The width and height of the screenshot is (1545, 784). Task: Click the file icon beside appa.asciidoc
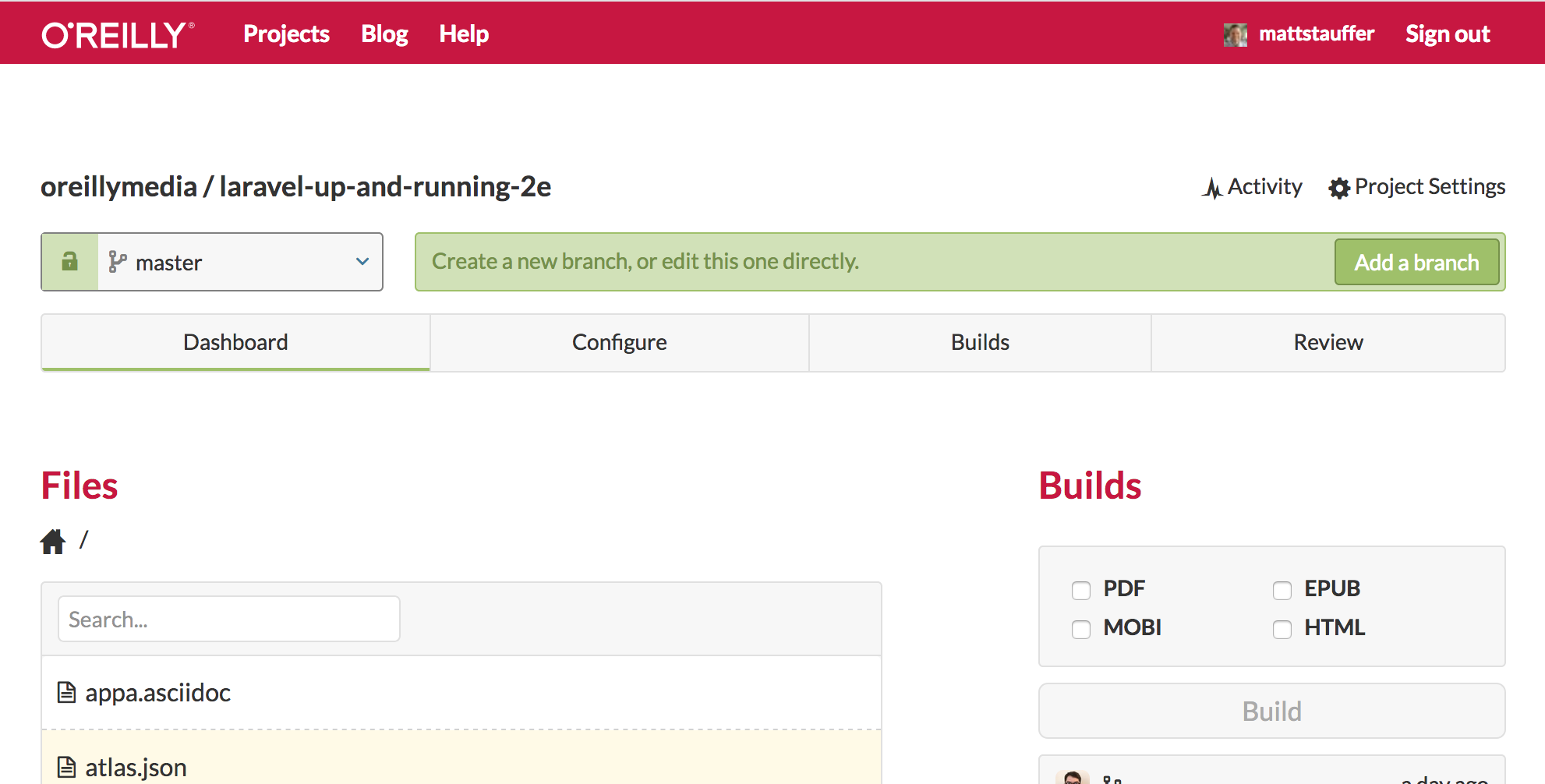pyautogui.click(x=67, y=692)
